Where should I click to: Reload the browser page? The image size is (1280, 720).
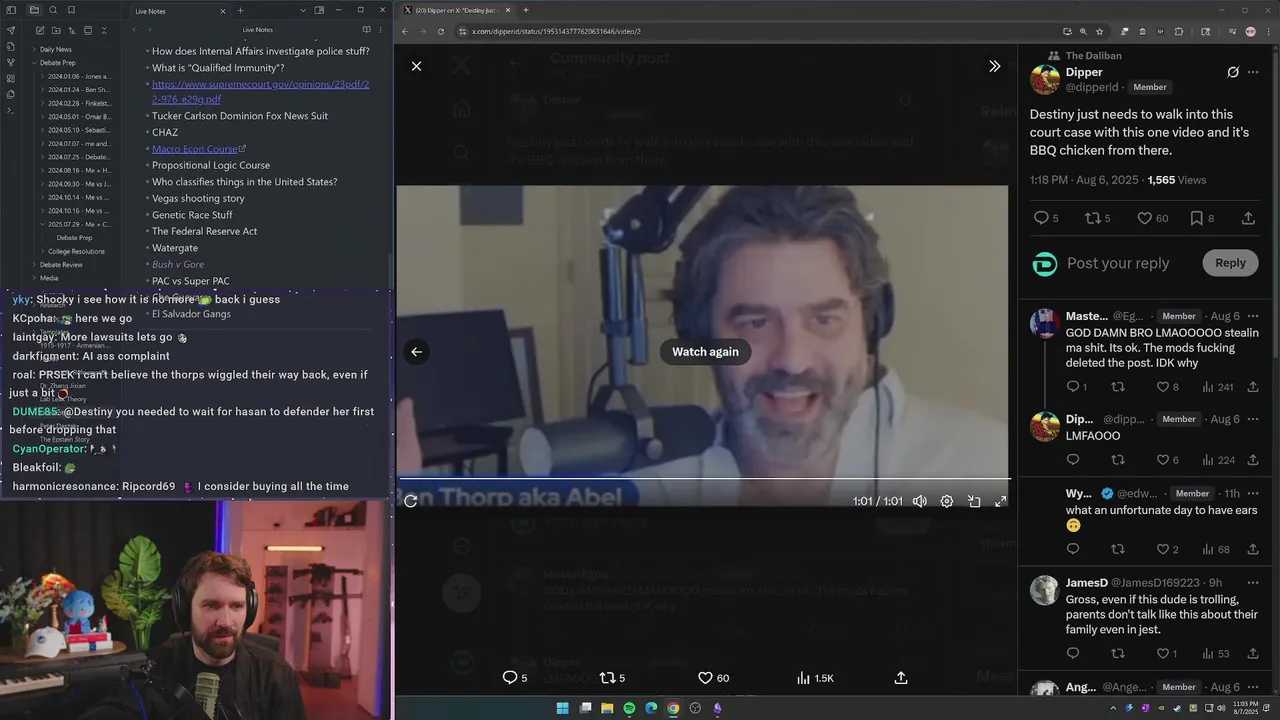440,31
